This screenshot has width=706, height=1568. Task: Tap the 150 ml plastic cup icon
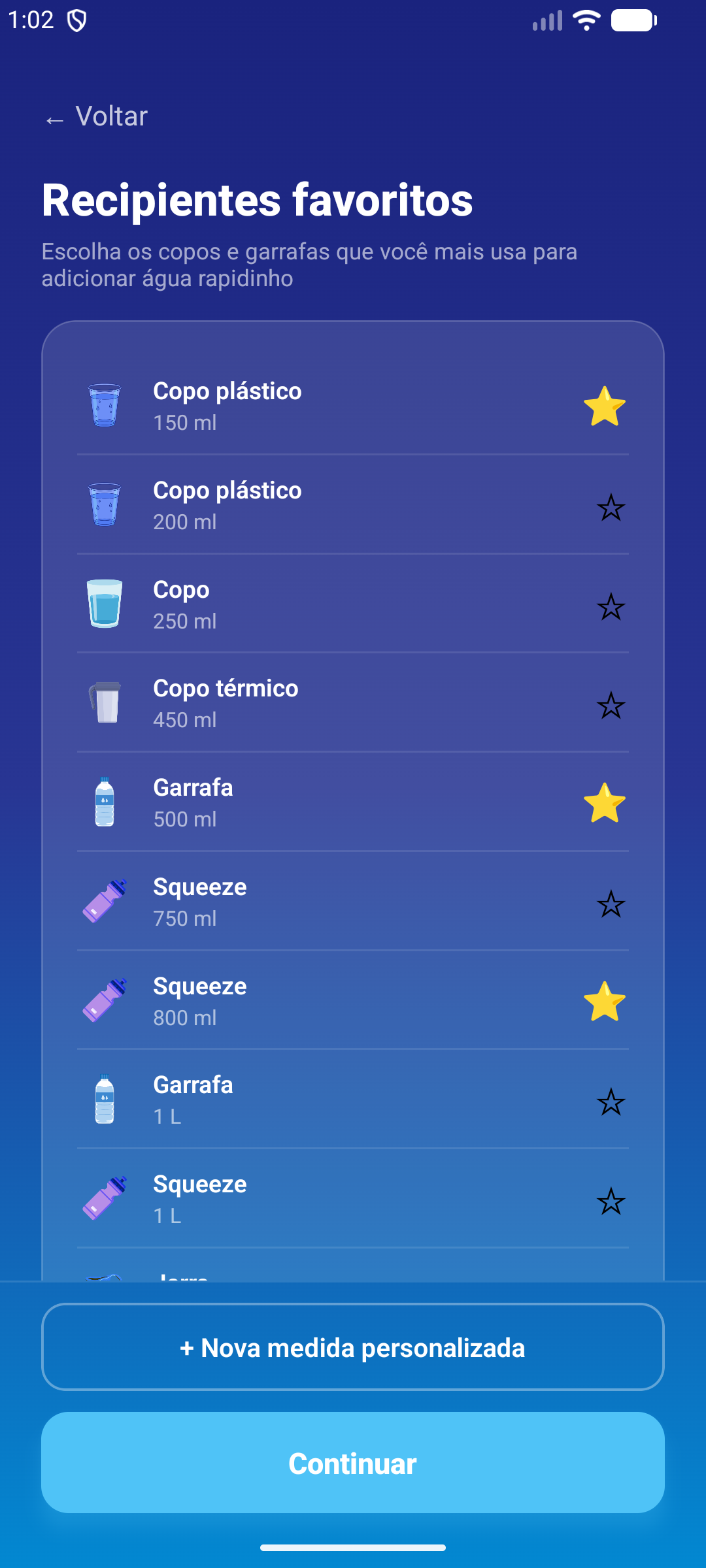(105, 406)
